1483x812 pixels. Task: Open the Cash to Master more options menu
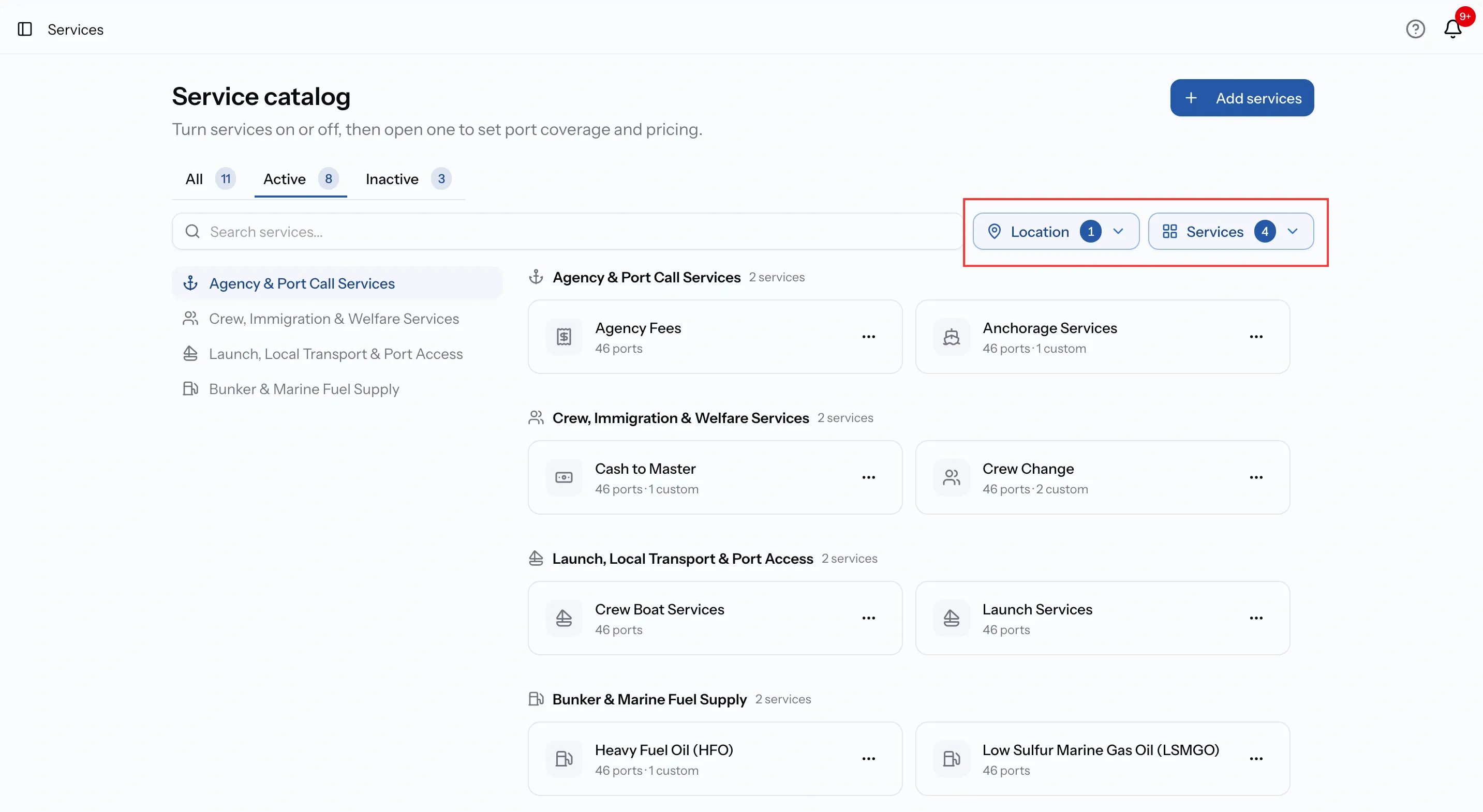coord(868,478)
